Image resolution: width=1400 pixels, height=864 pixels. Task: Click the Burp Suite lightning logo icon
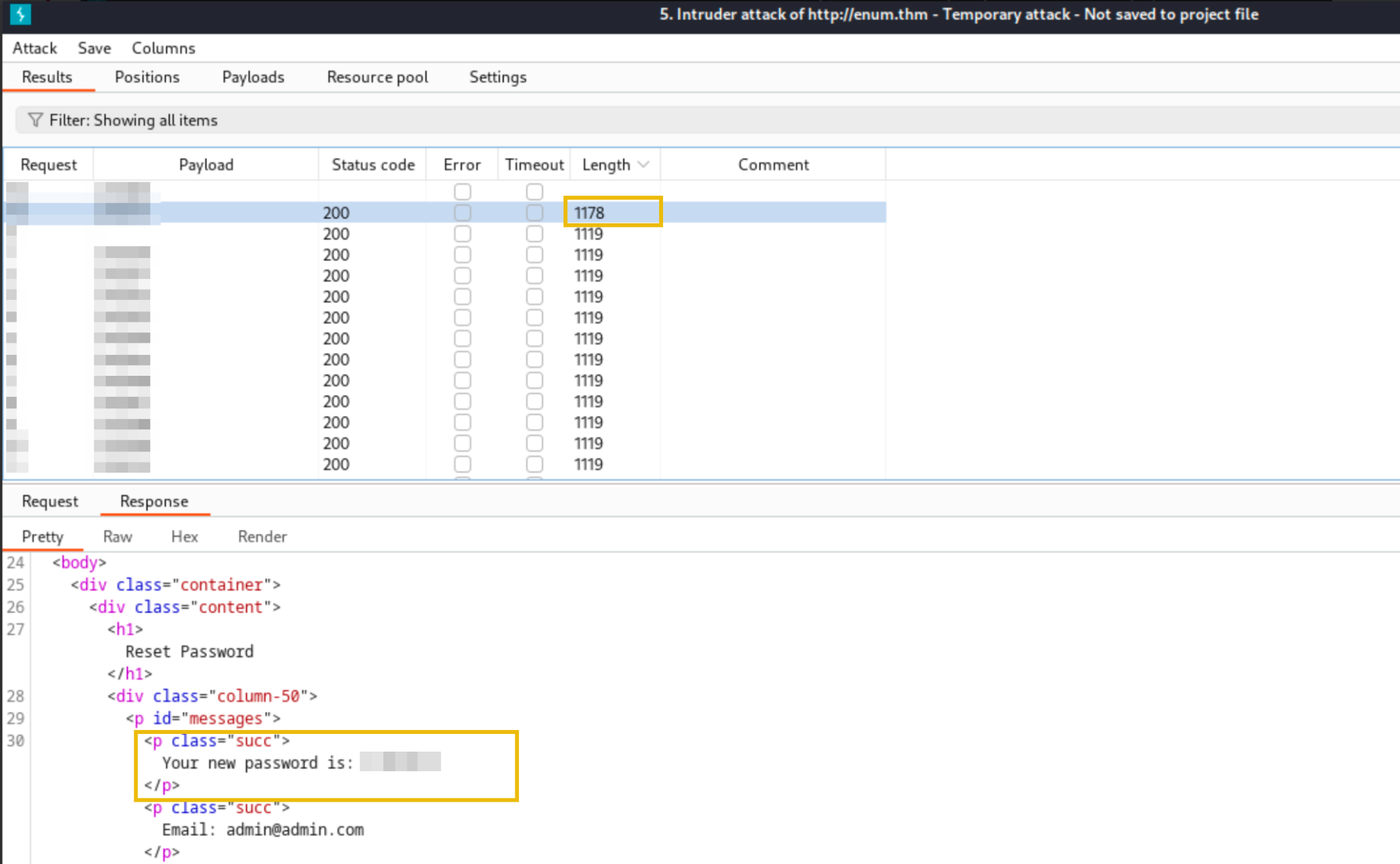pyautogui.click(x=20, y=14)
